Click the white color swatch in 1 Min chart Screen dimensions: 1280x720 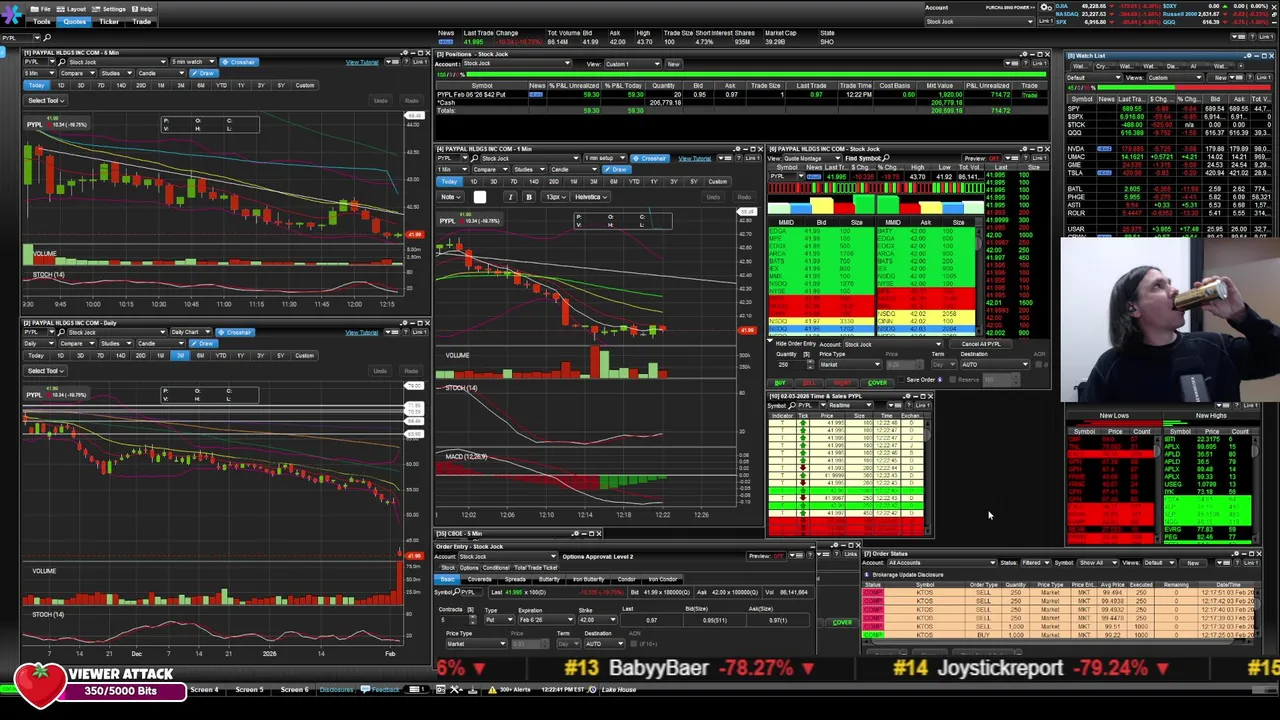(x=480, y=197)
